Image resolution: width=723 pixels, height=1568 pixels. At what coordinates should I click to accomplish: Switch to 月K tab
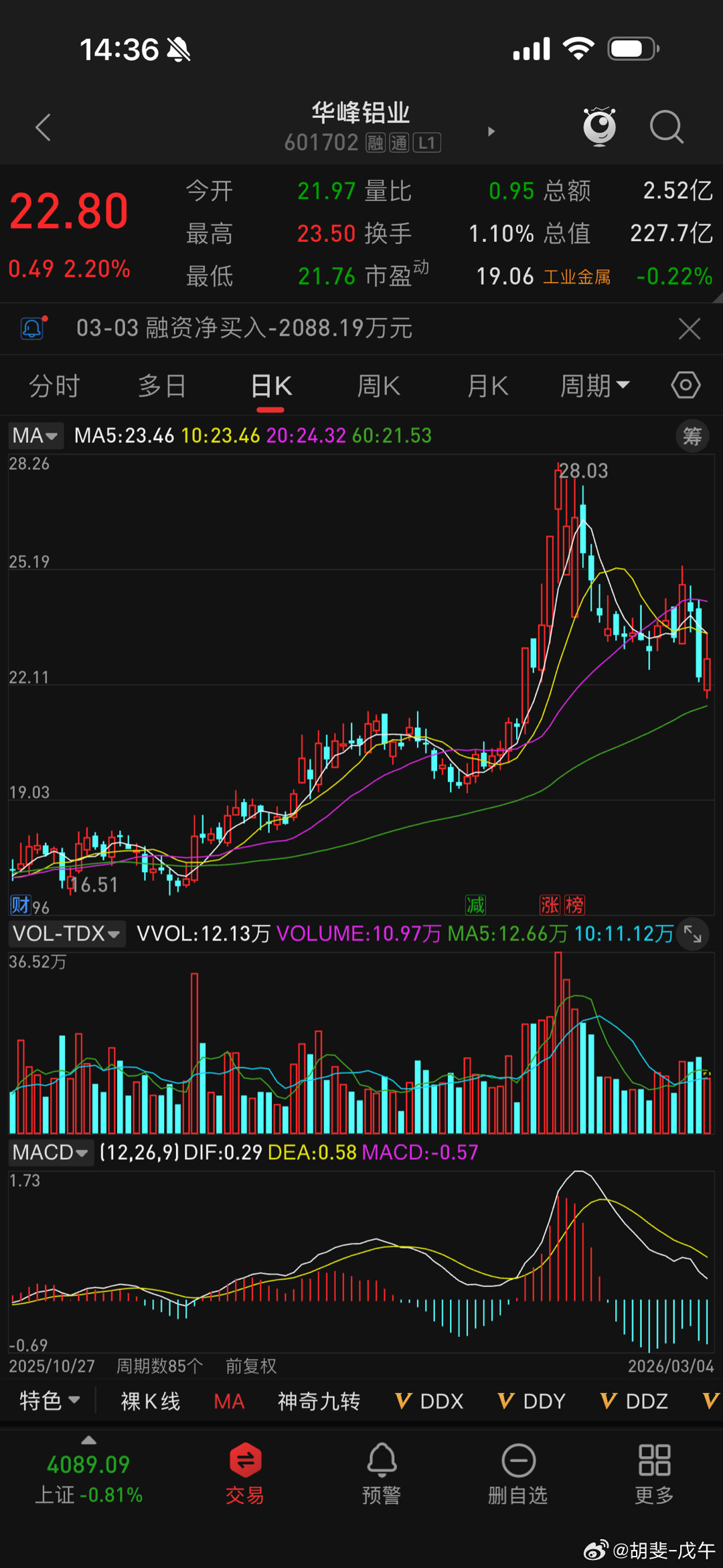pyautogui.click(x=487, y=386)
